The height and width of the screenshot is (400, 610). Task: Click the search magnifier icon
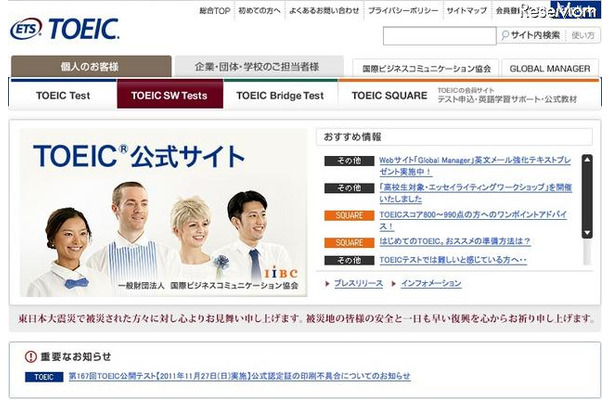pos(505,35)
